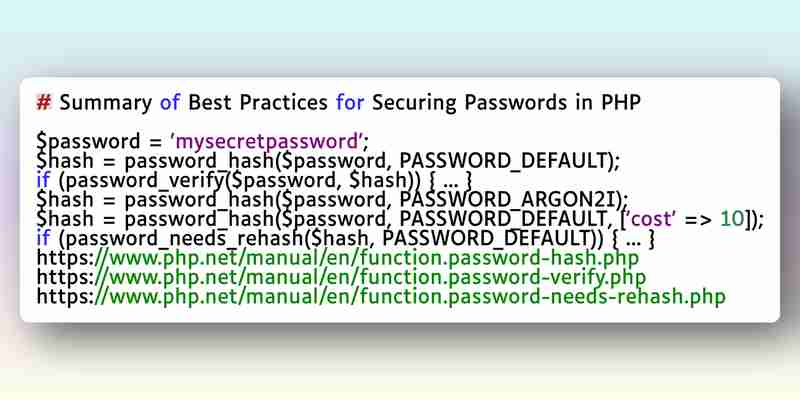Image resolution: width=800 pixels, height=400 pixels.
Task: Click the red # heading symbol
Action: tap(44, 103)
